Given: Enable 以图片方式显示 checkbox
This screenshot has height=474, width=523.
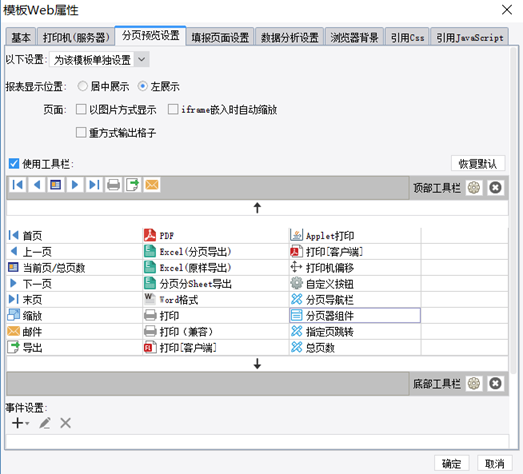Looking at the screenshot, I should [81, 109].
